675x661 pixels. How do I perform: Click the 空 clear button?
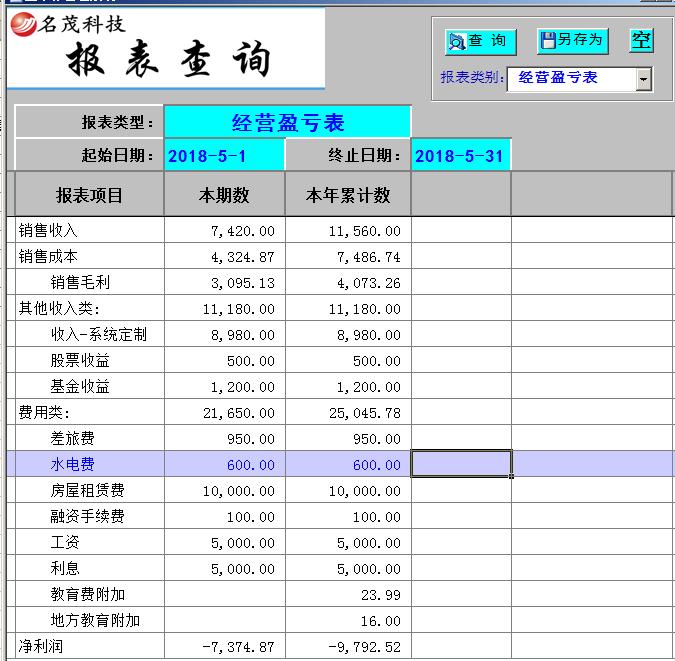click(641, 41)
